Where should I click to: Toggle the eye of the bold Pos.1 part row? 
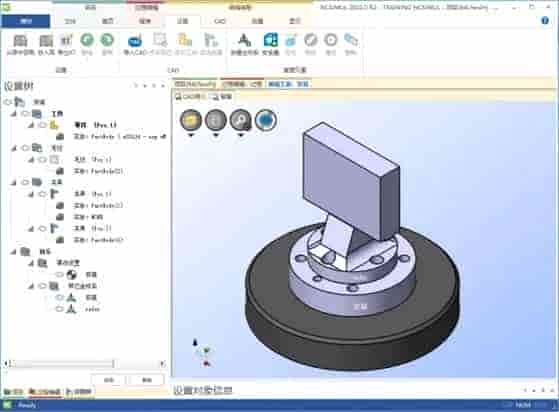click(x=42, y=125)
